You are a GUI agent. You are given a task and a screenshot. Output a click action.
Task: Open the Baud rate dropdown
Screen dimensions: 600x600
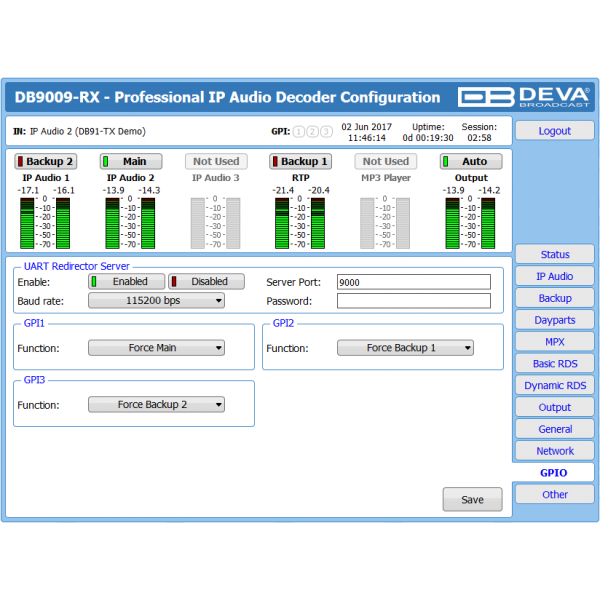coord(157,300)
